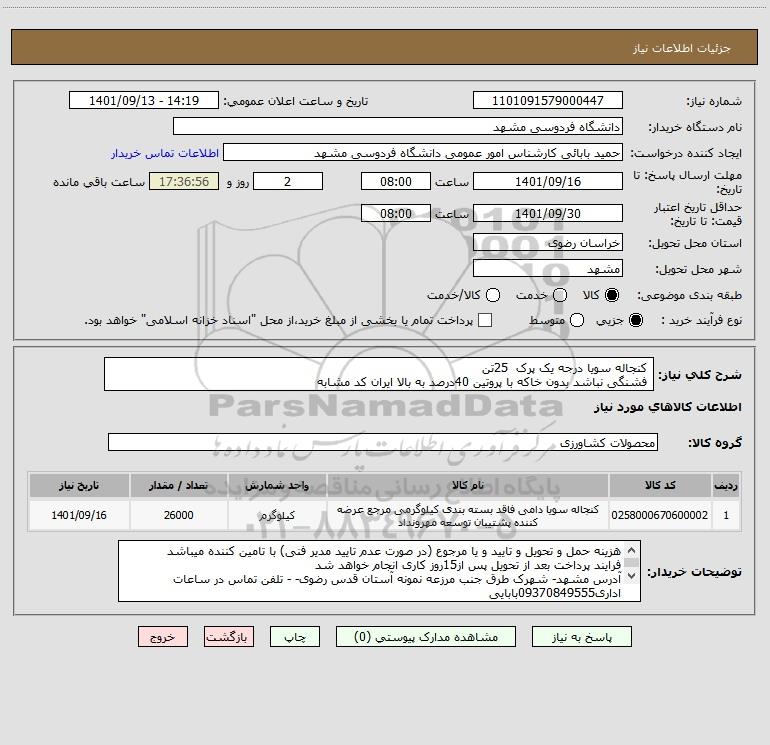Click the خروج exit button

coord(163,637)
